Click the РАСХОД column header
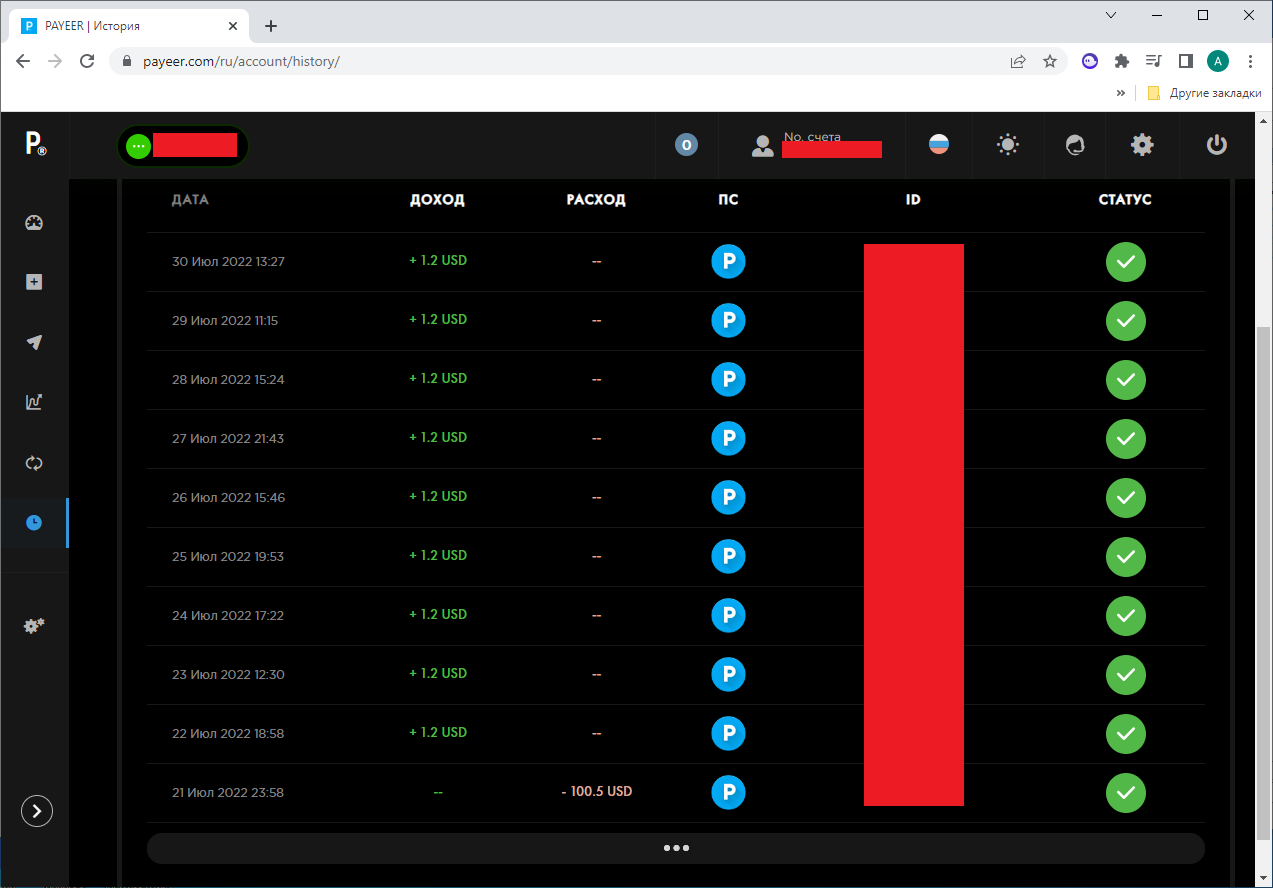Image resolution: width=1273 pixels, height=888 pixels. tap(596, 200)
